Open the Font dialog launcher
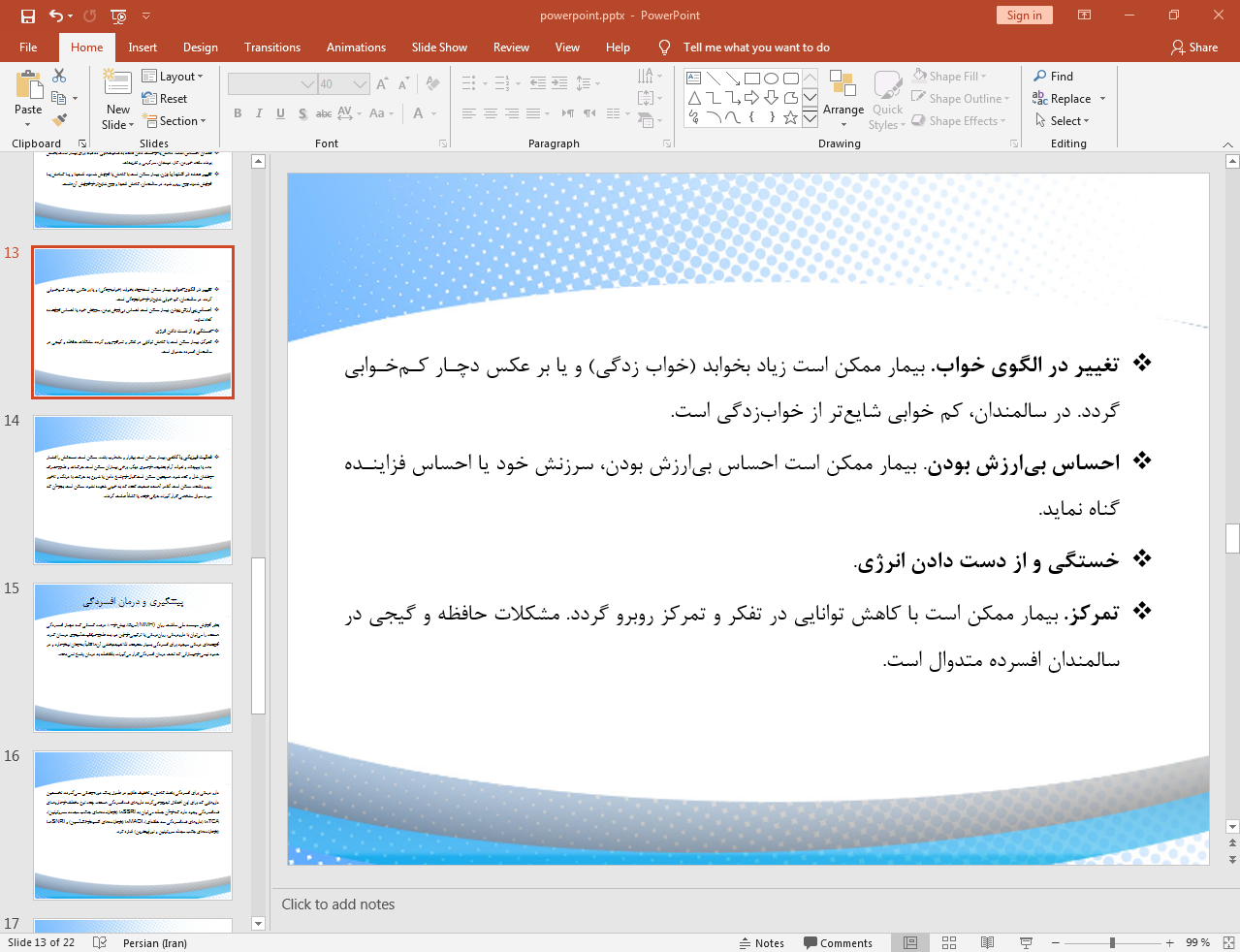The width and height of the screenshot is (1240, 952). (443, 143)
